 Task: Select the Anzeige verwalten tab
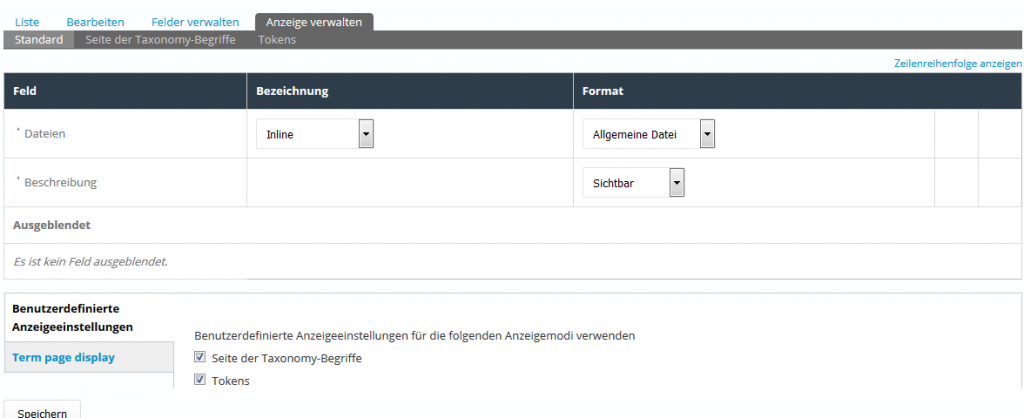(314, 21)
